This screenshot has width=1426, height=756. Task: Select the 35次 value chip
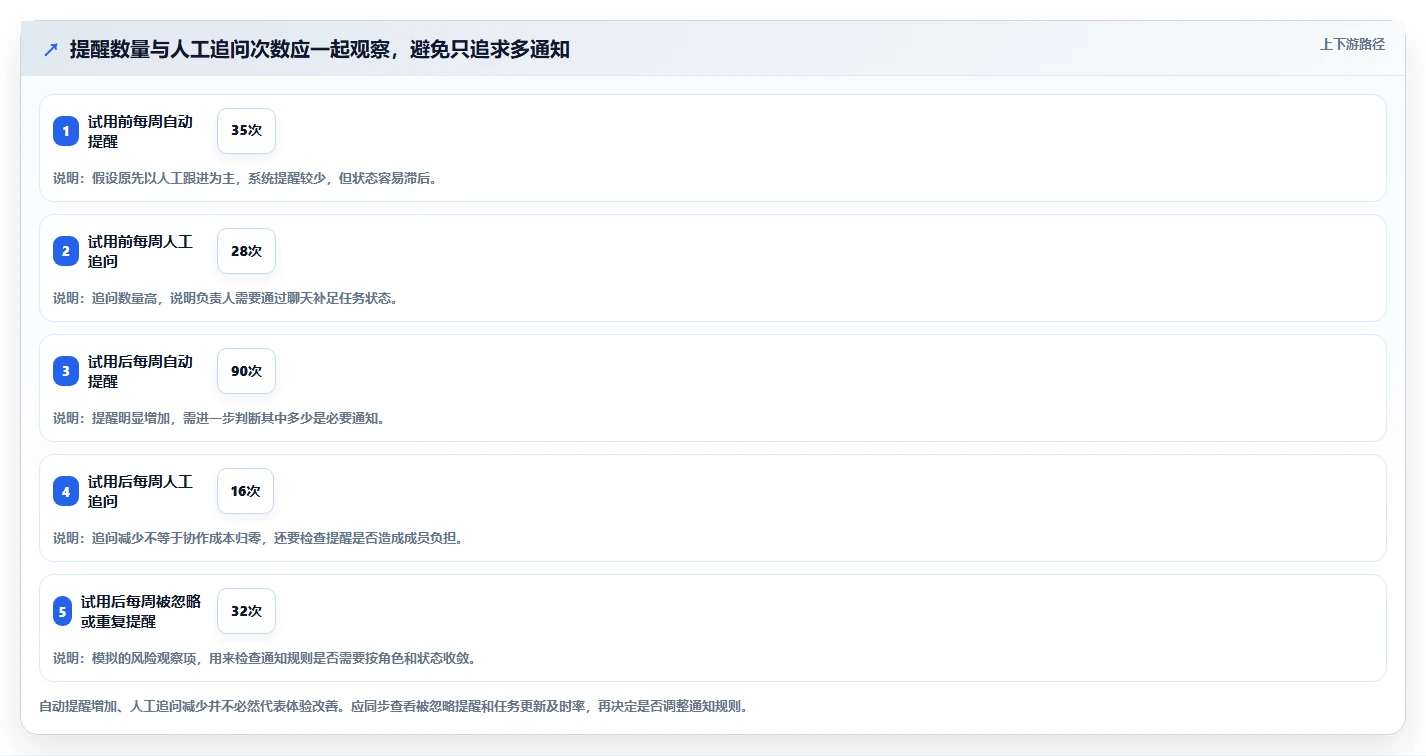[246, 131]
